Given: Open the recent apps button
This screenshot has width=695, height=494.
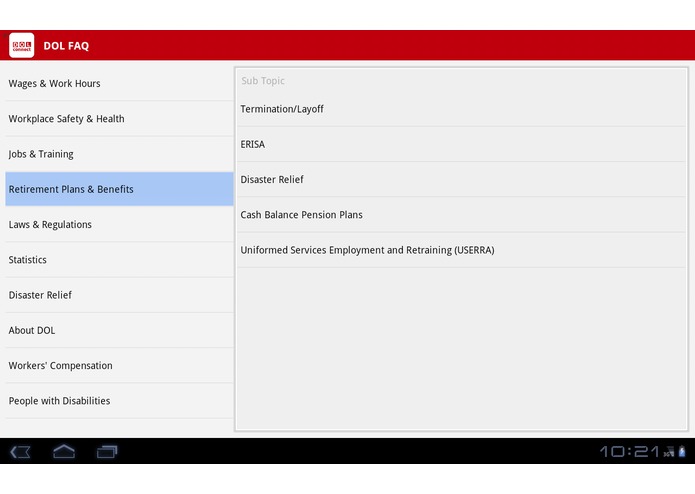Looking at the screenshot, I should pos(107,451).
